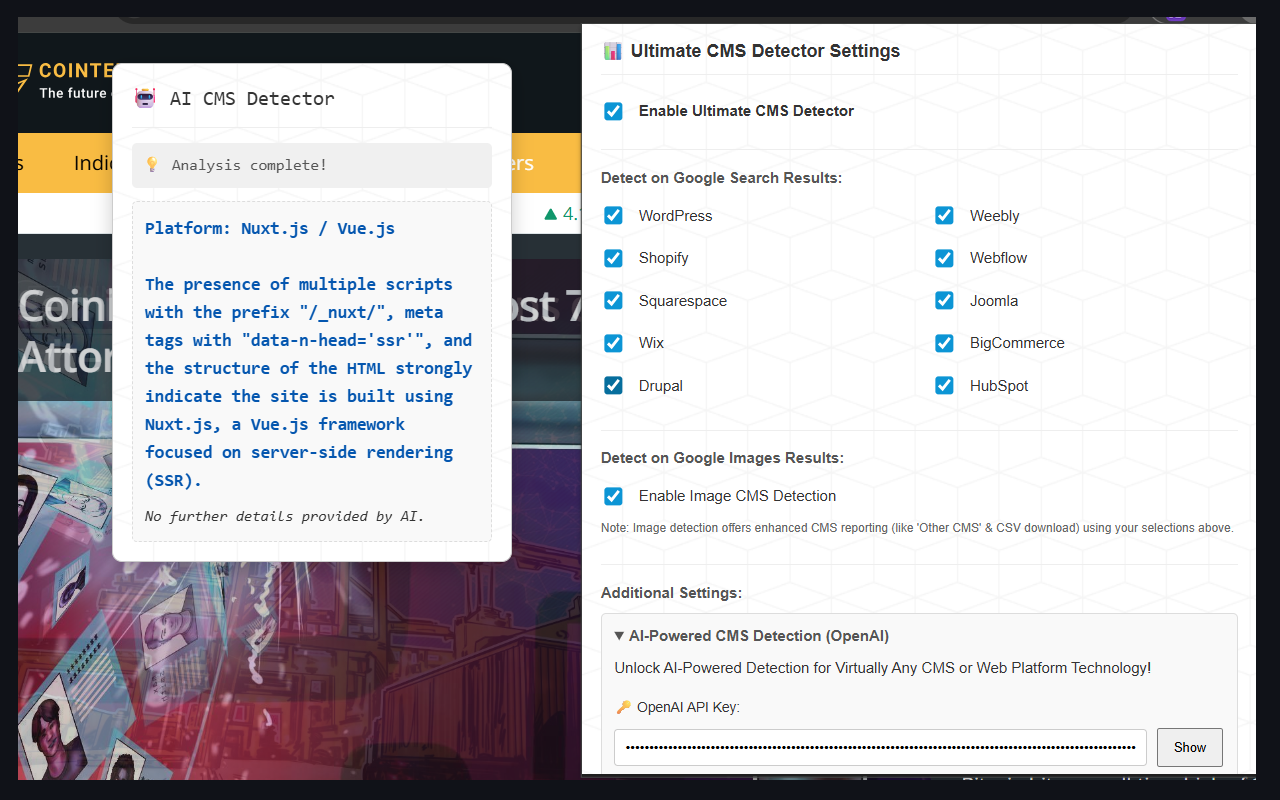Toggle the Wix detection checkbox
The image size is (1280, 800).
click(x=613, y=343)
